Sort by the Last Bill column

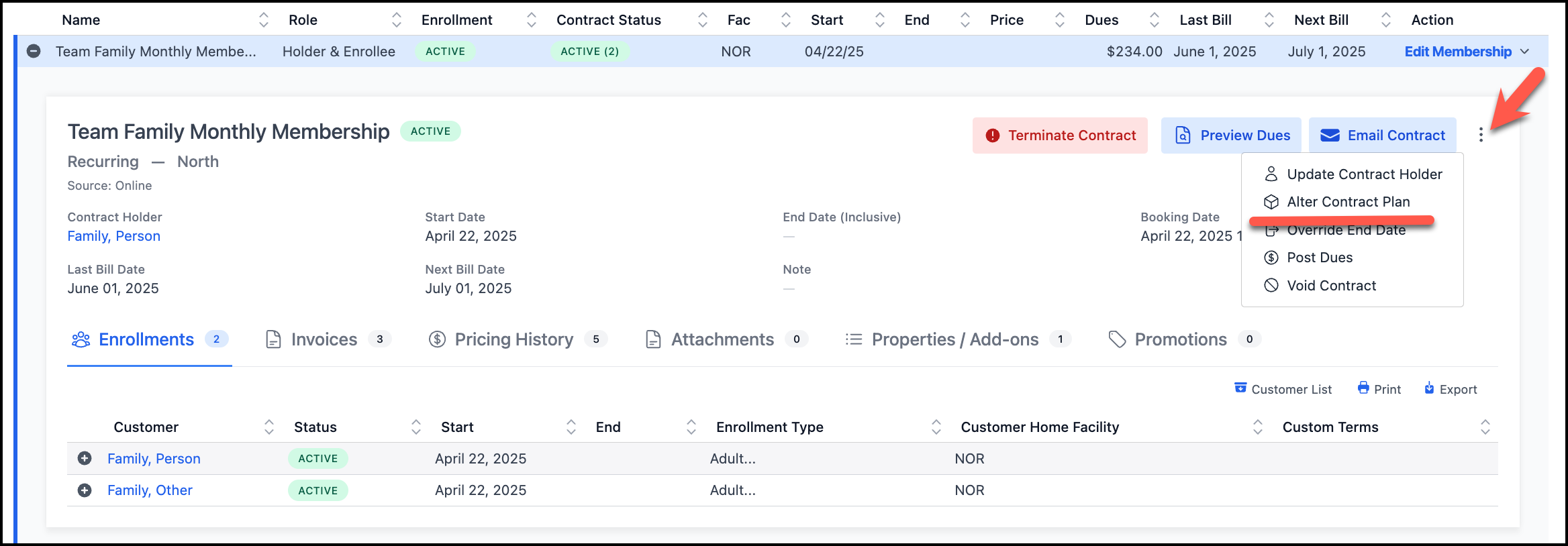(x=1269, y=20)
